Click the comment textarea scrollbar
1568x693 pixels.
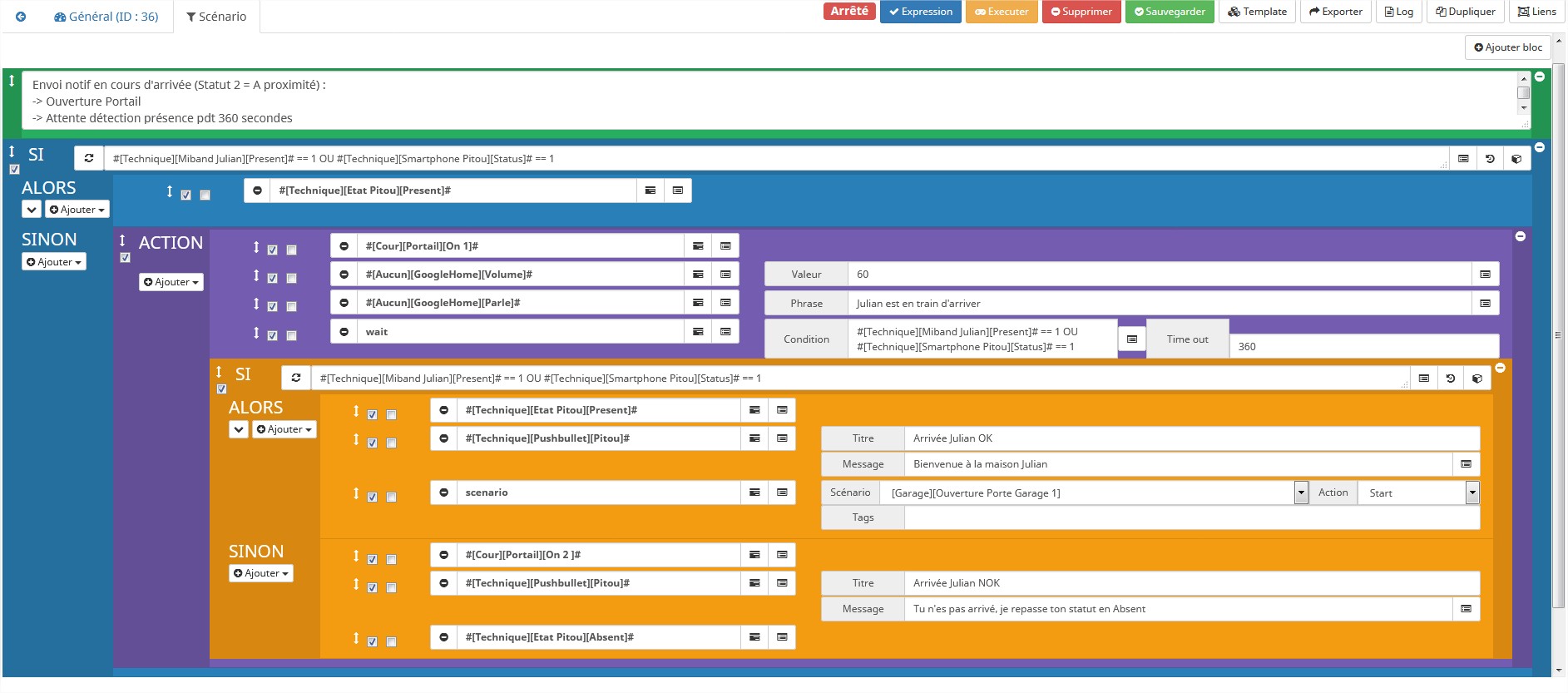(x=1523, y=93)
